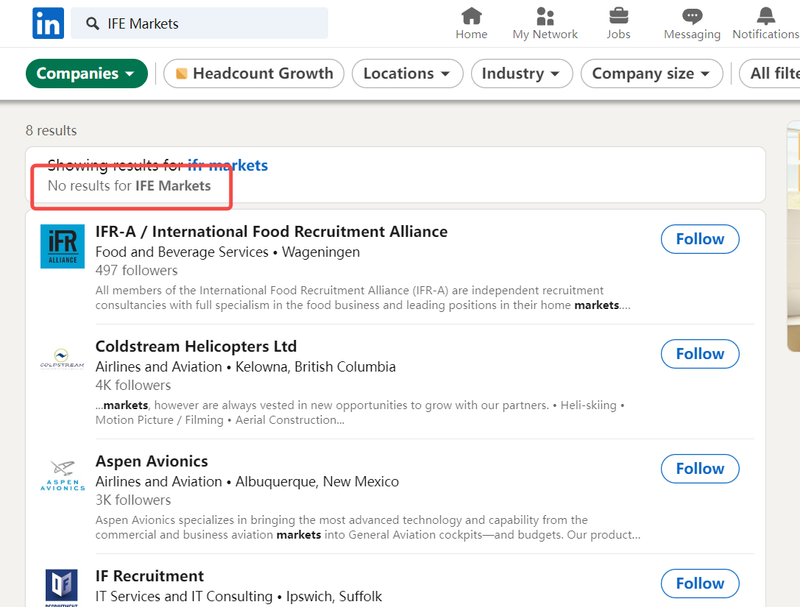Open All filters panel

[x=770, y=73]
